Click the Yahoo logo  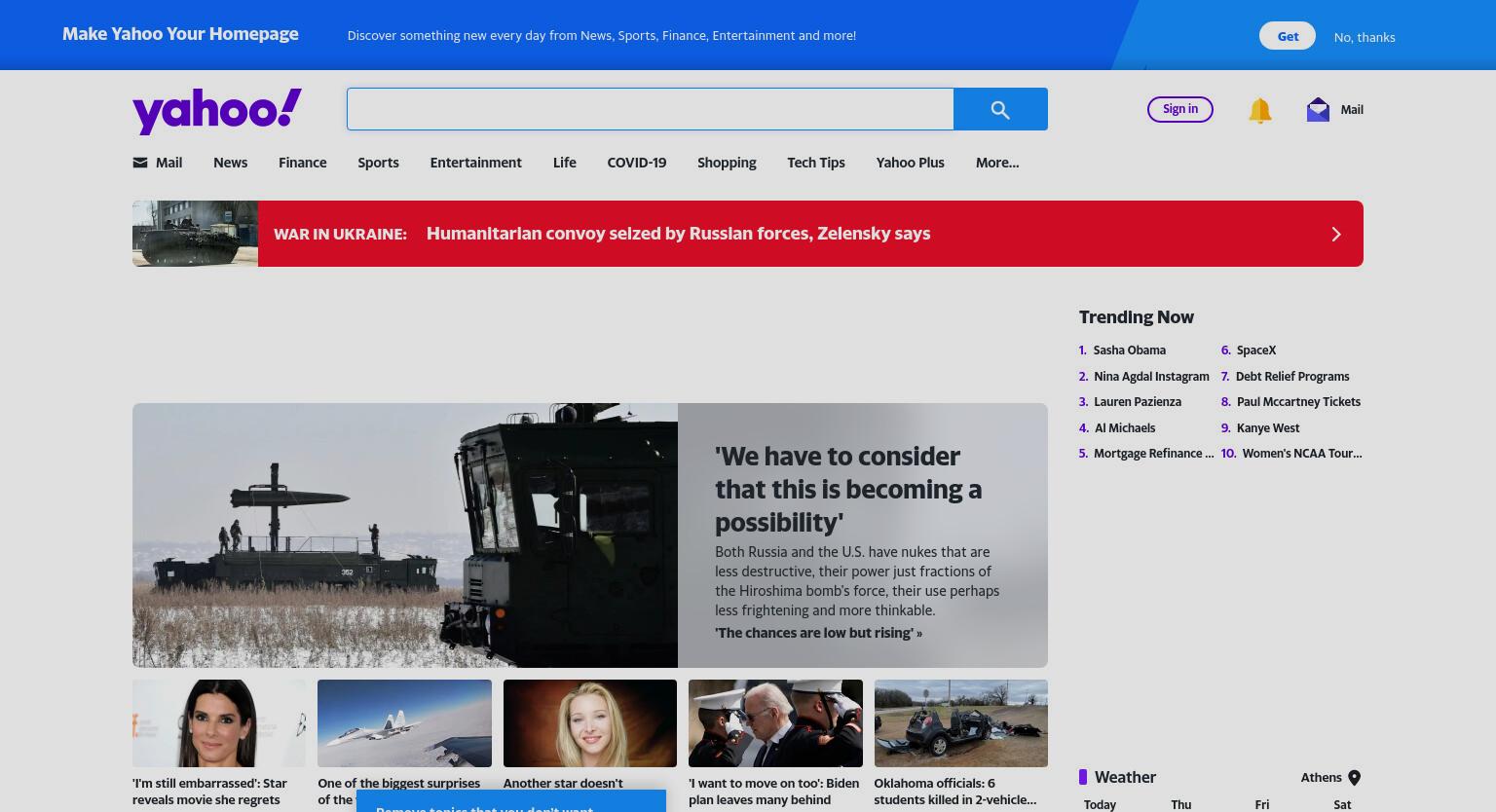coord(217,110)
